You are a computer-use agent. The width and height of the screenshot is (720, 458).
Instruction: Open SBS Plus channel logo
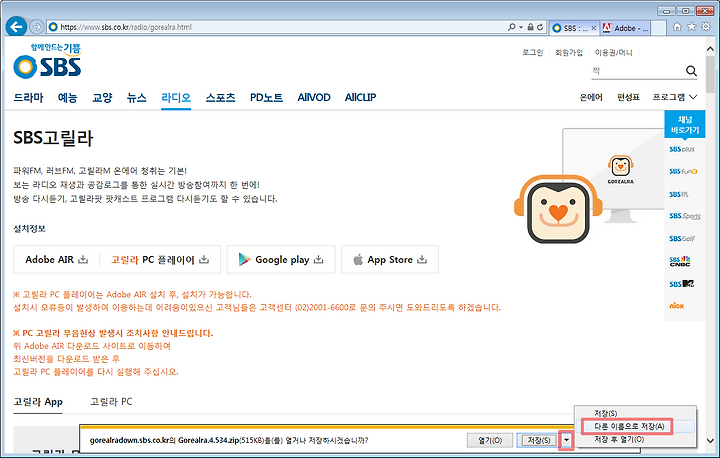[x=682, y=149]
